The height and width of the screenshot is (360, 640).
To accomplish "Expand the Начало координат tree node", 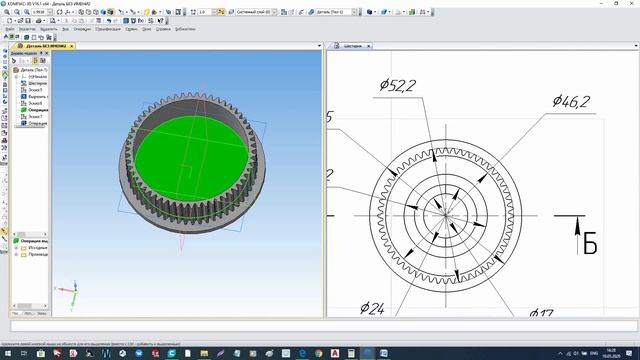I will [x=17, y=77].
